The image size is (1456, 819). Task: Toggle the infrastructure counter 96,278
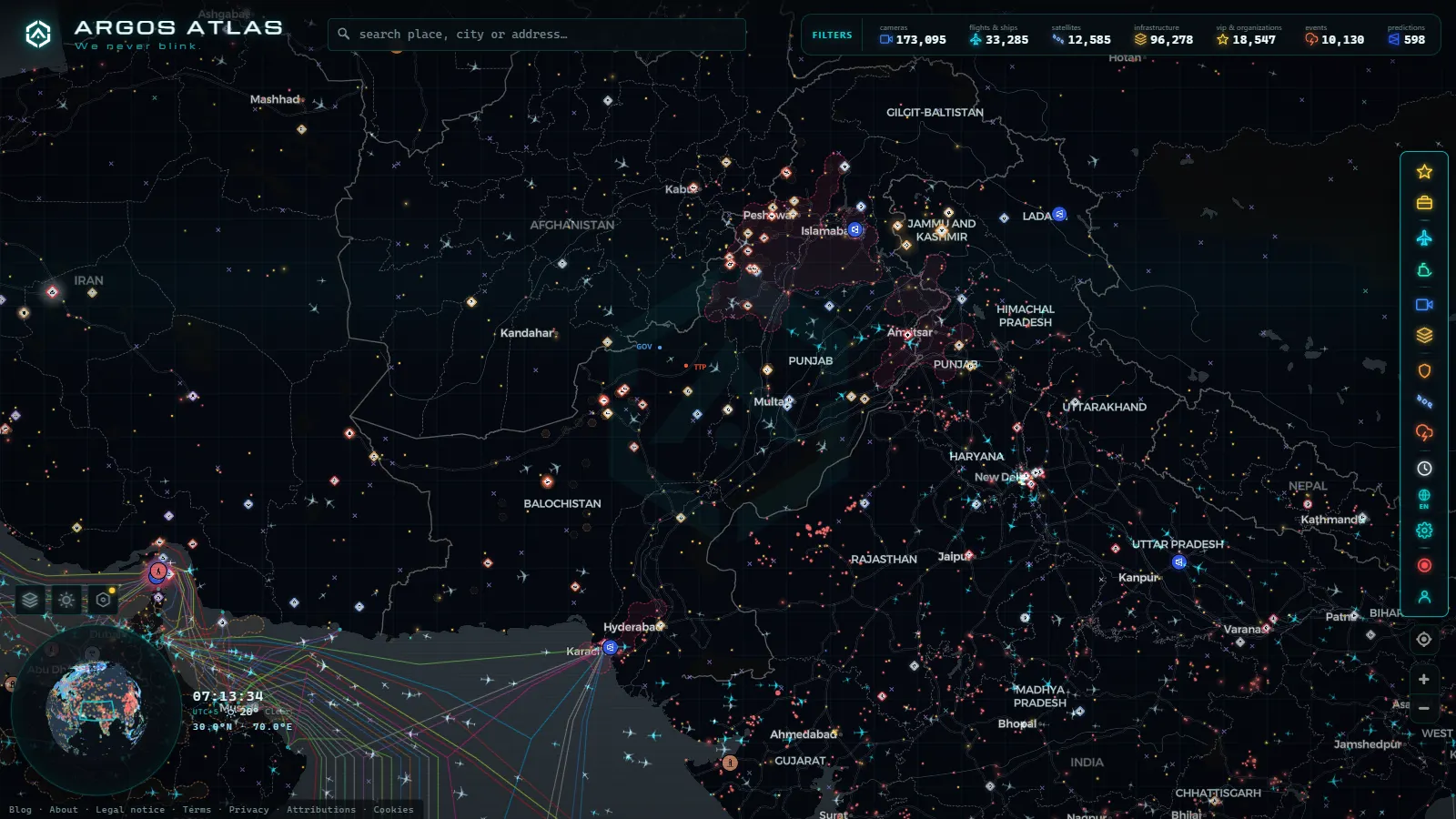coord(1163,35)
